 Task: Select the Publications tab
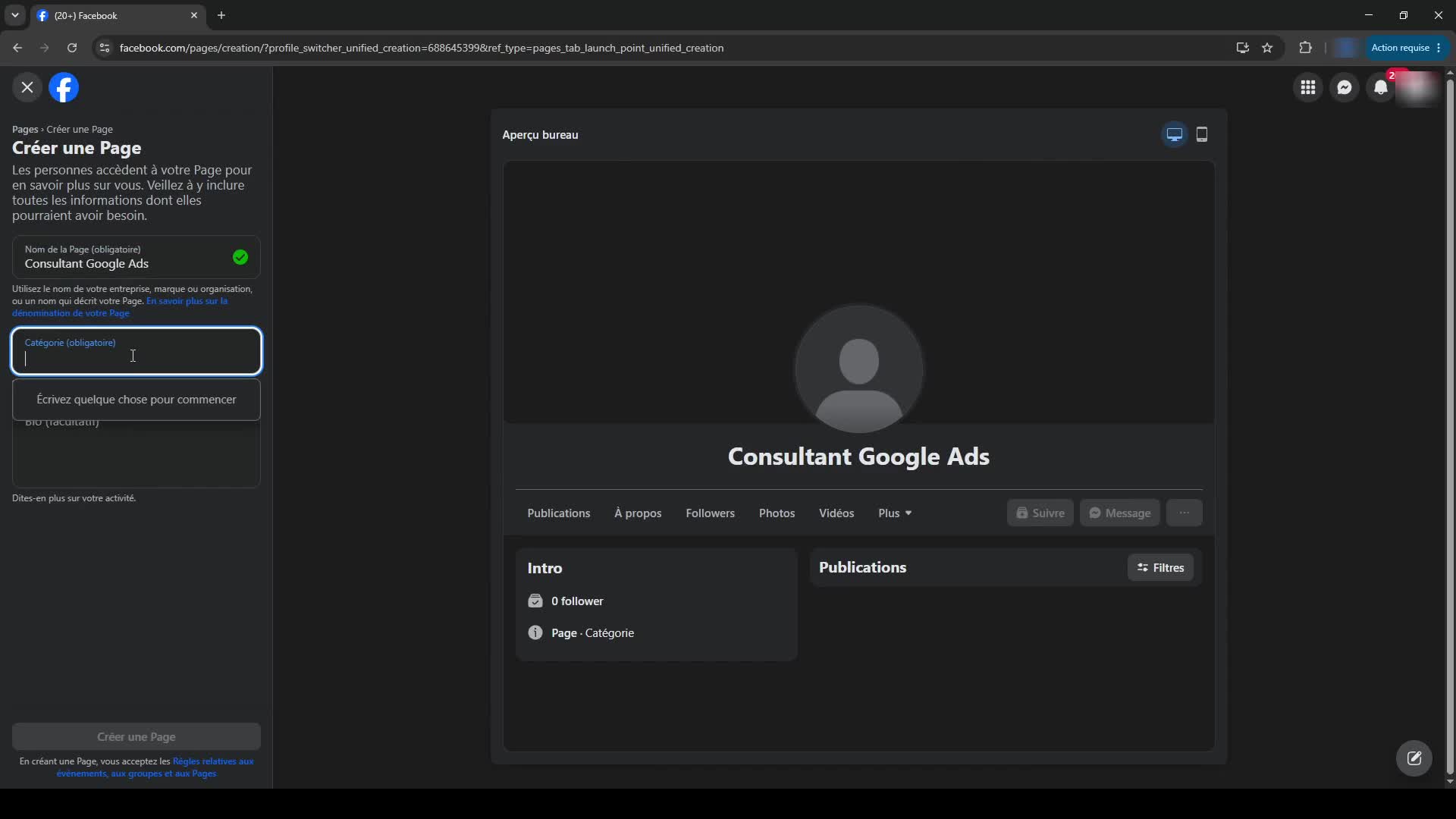(x=559, y=513)
